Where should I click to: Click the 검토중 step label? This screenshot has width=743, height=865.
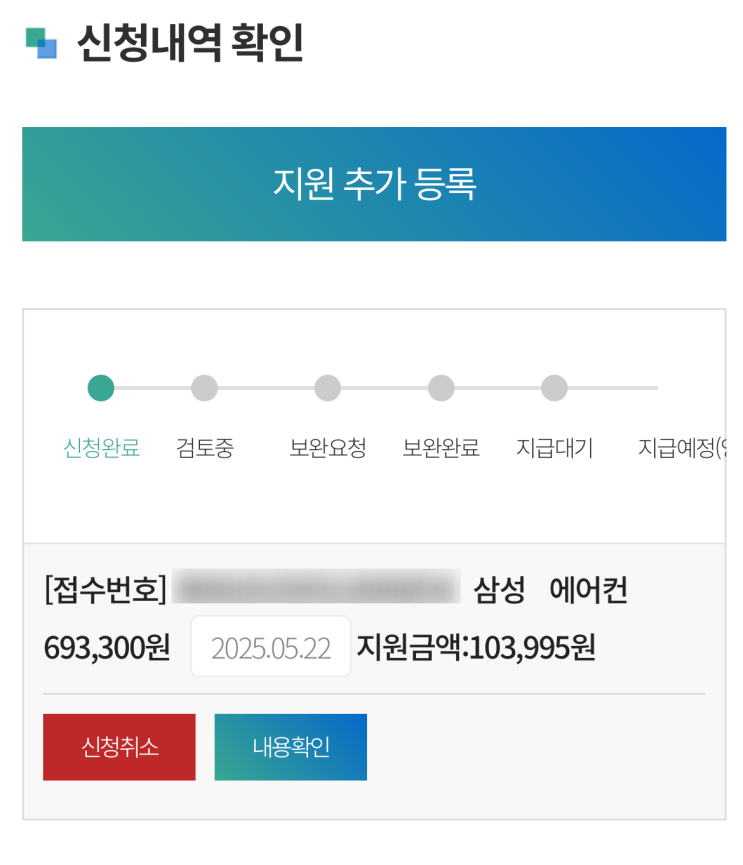pos(205,448)
